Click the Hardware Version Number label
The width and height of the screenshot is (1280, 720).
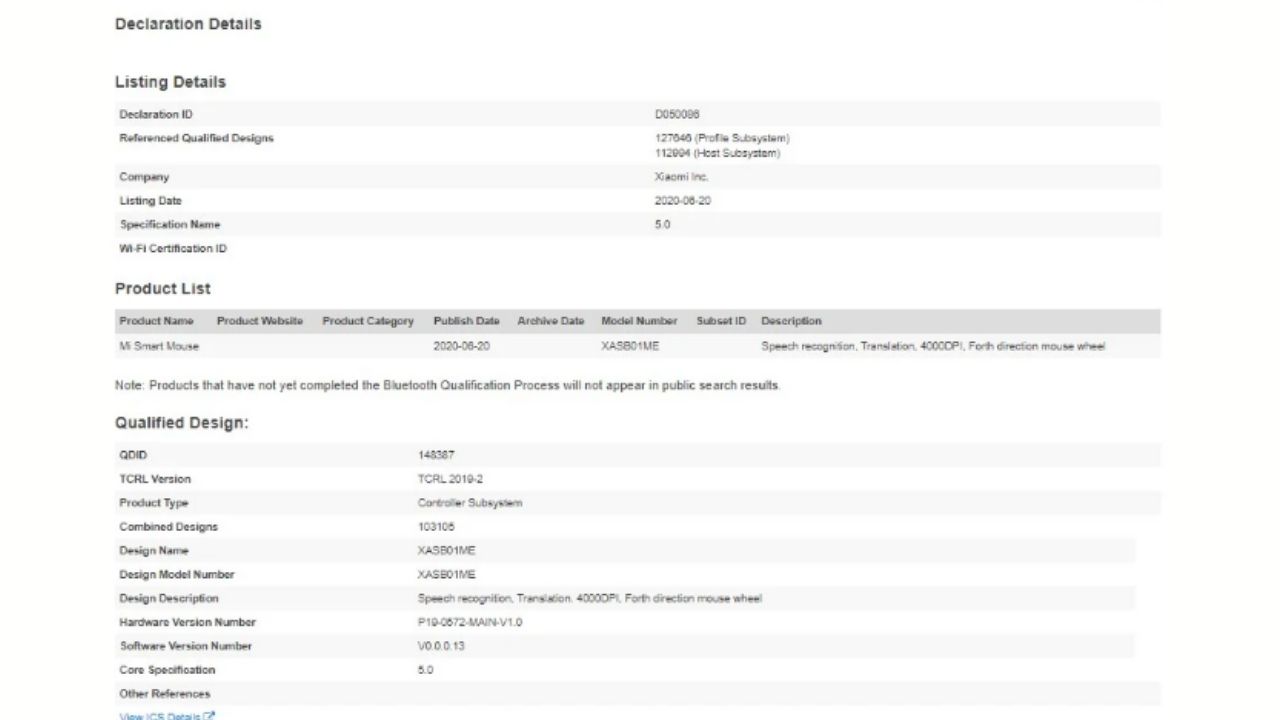188,623
